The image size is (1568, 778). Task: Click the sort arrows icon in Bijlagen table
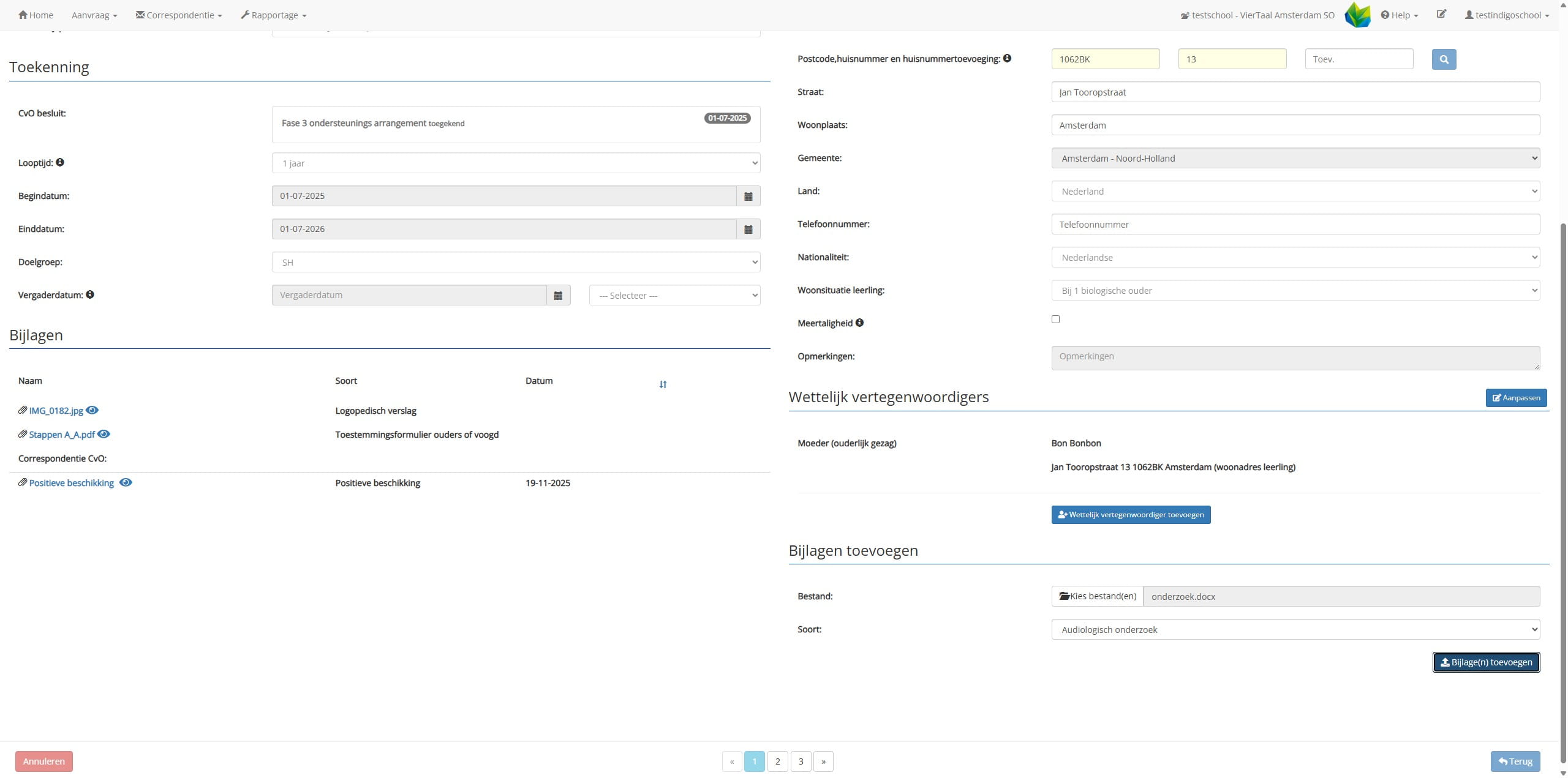pos(663,384)
